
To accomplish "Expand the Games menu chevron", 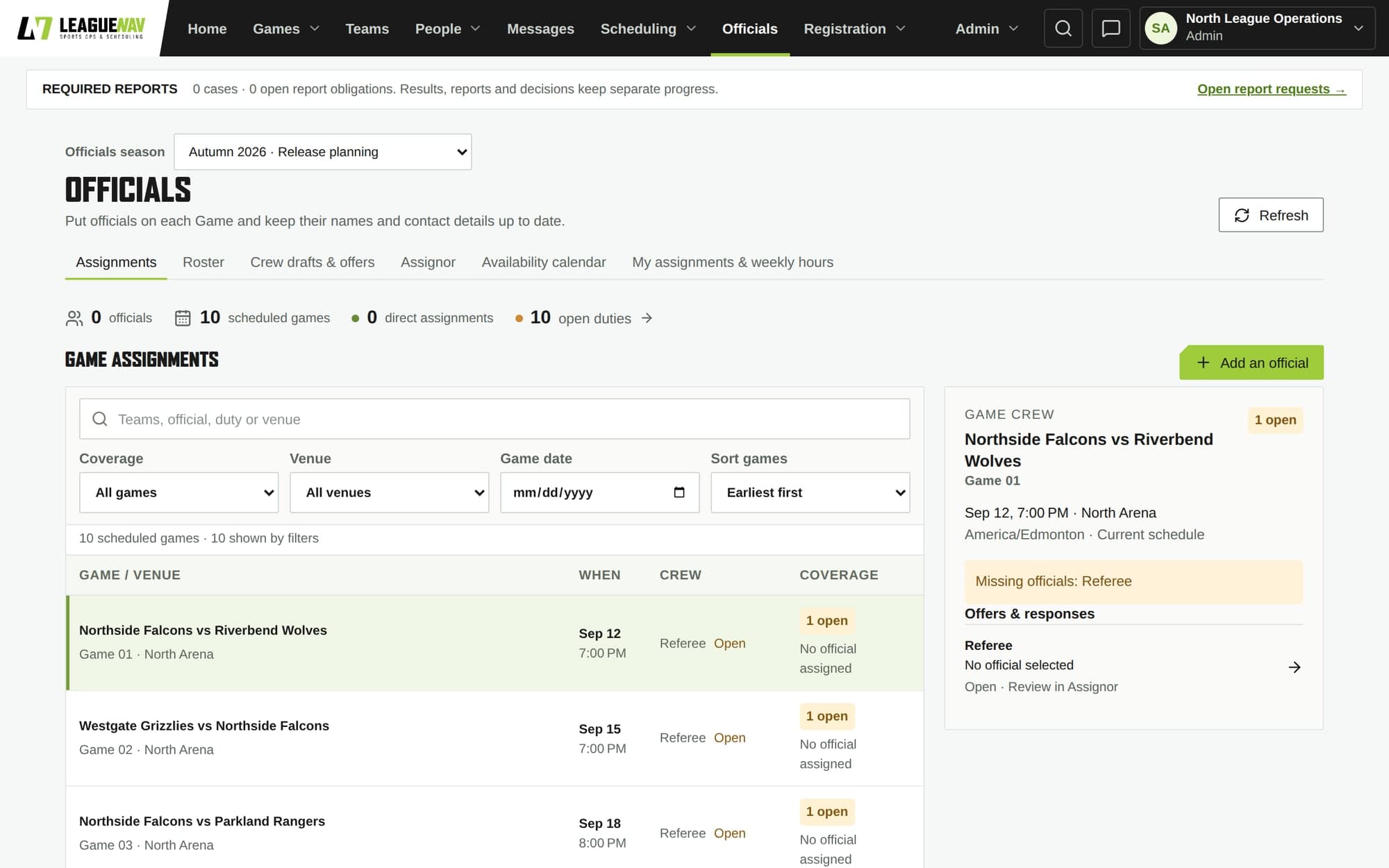I will tap(315, 28).
